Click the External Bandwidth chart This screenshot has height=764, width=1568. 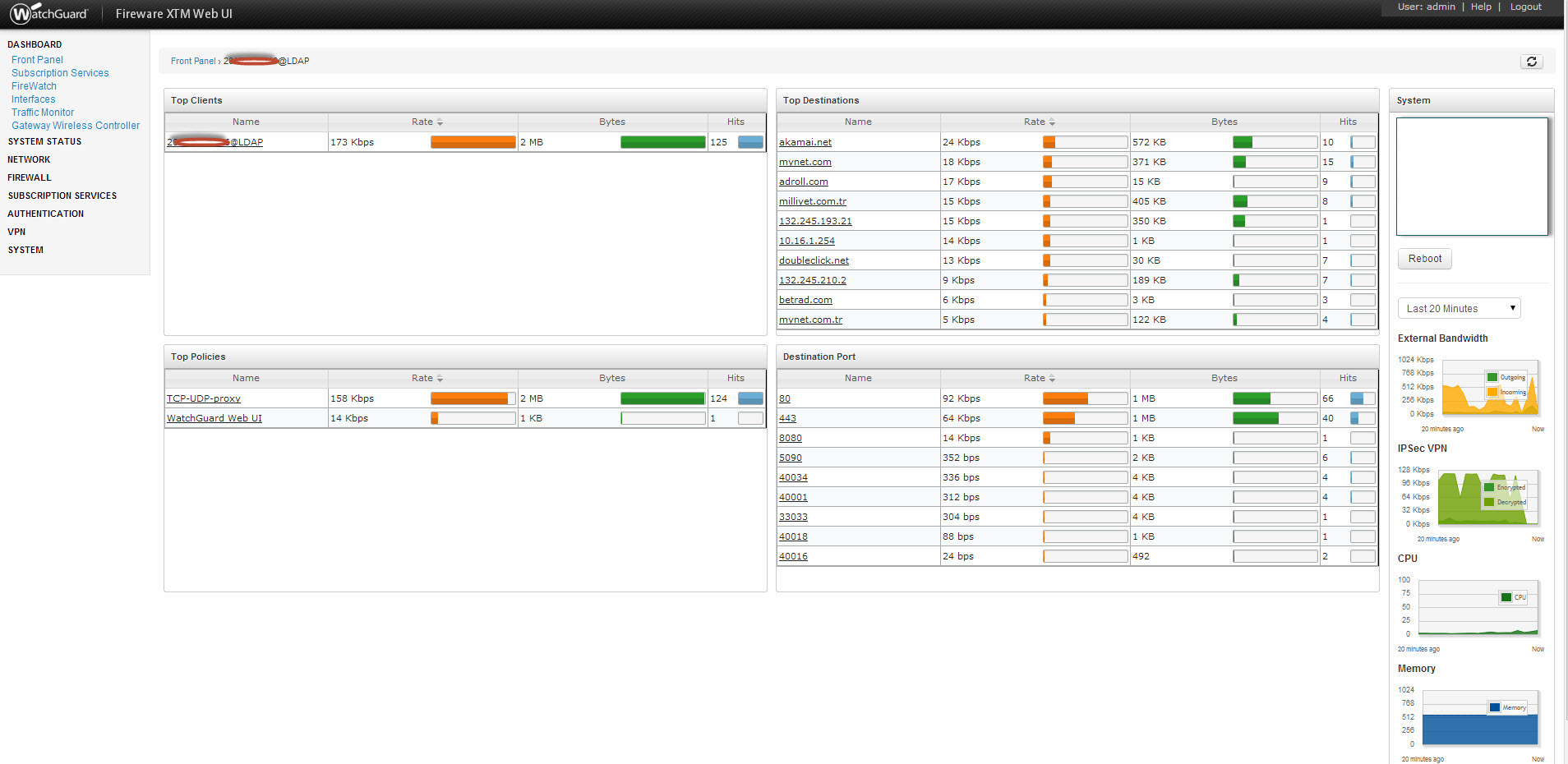1489,387
